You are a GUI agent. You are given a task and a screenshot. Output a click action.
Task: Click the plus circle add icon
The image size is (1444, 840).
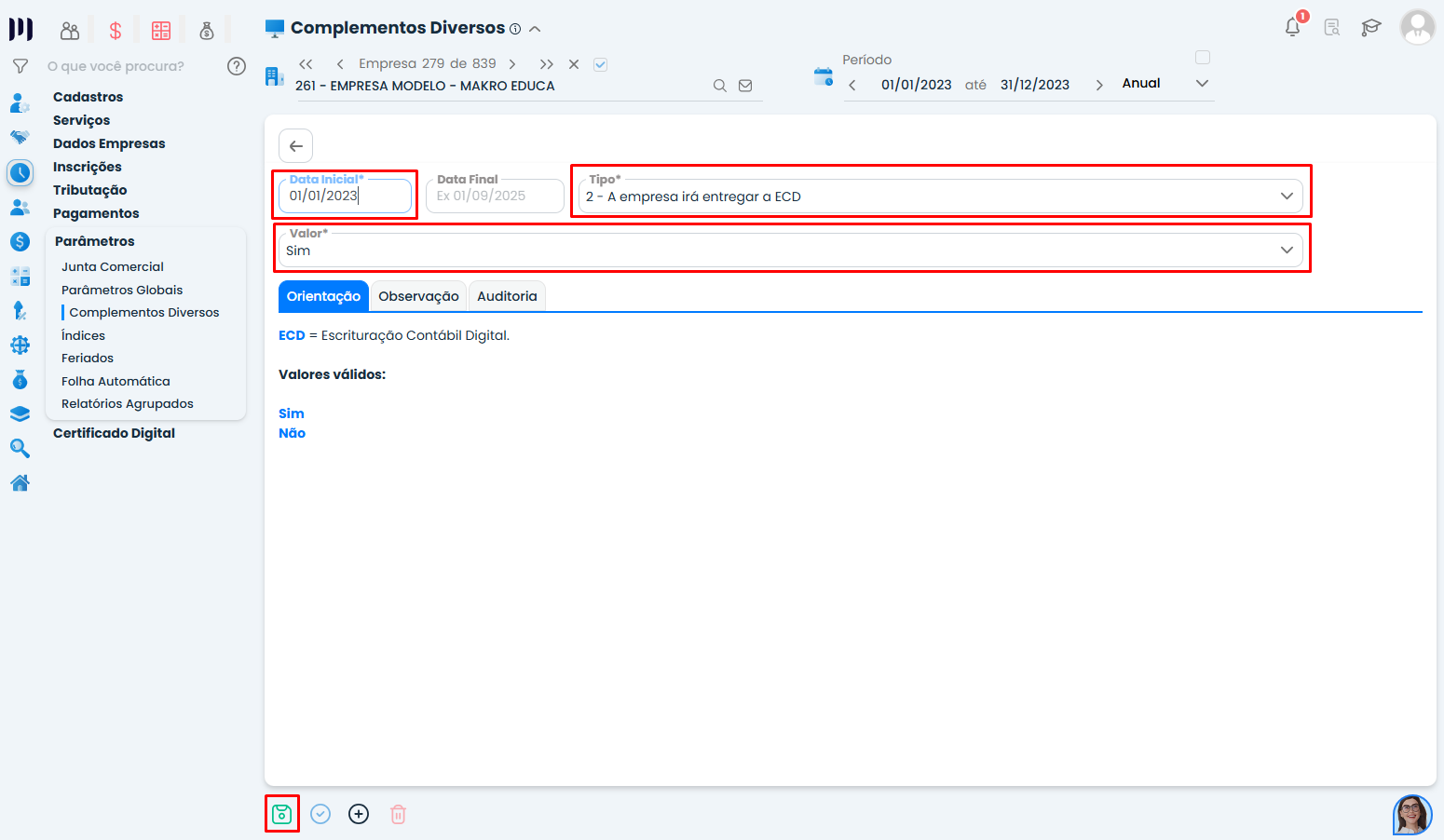(359, 814)
